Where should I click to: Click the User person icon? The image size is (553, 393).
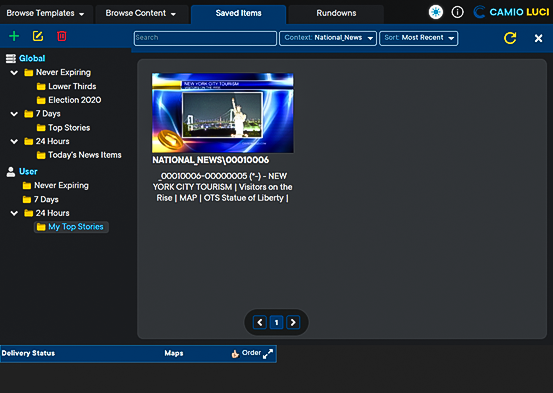click(x=11, y=172)
